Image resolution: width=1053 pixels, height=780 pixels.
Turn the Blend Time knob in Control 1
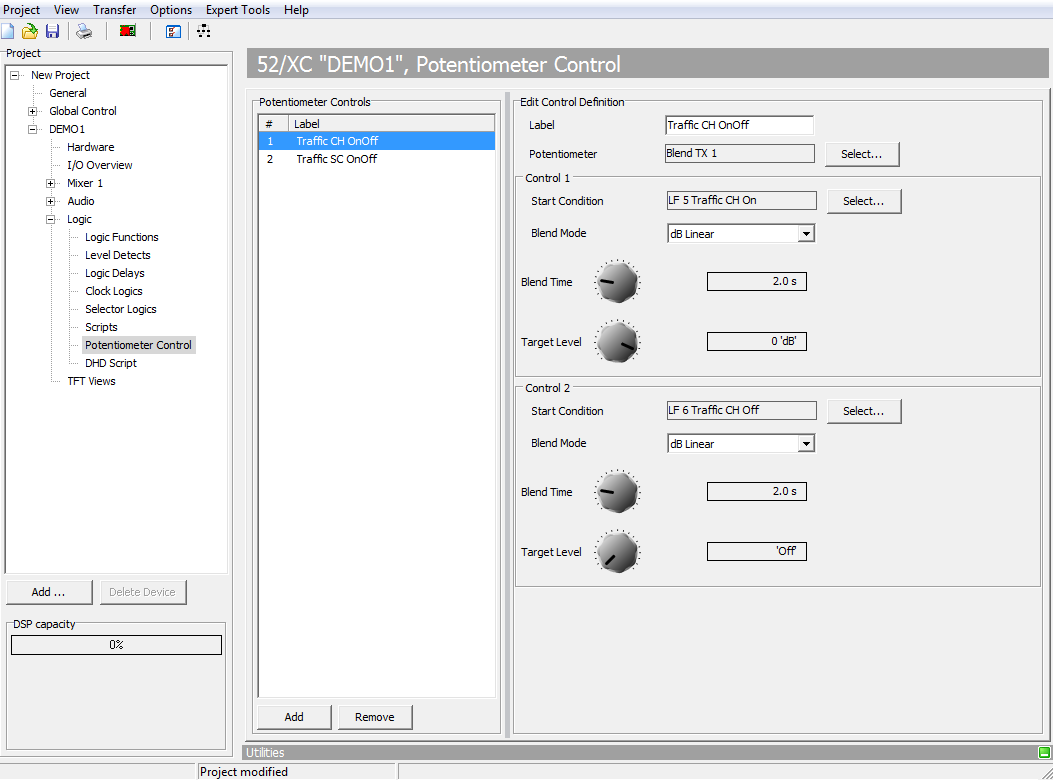click(617, 282)
